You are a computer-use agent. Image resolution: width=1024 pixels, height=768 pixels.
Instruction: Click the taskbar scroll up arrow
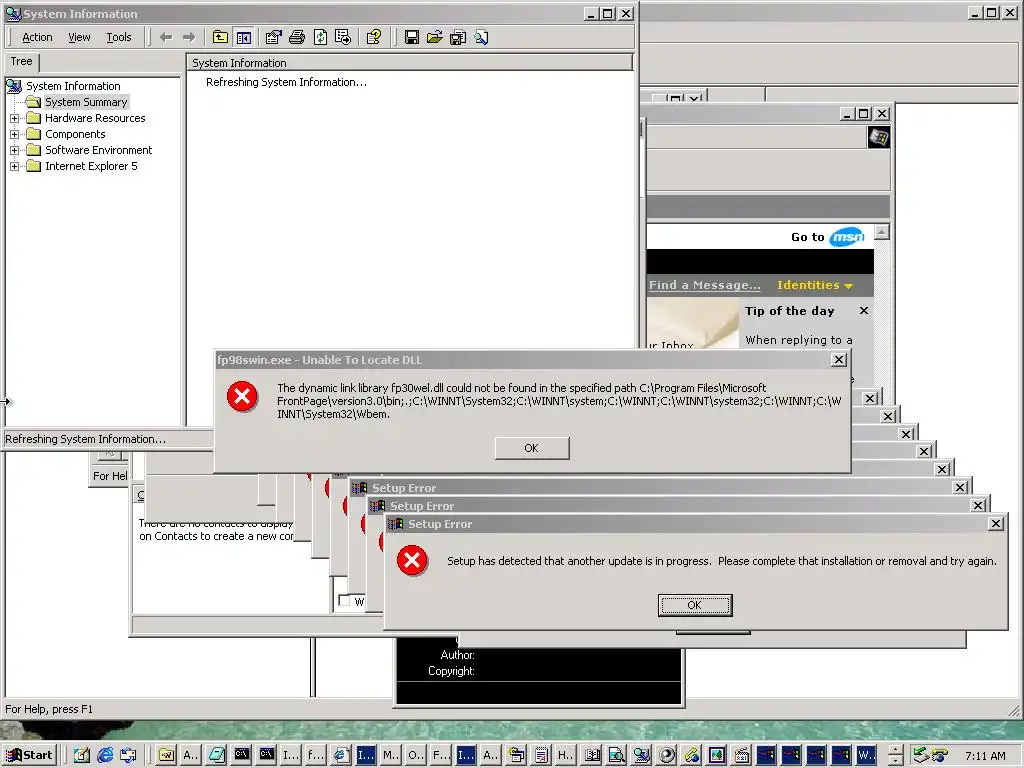coord(895,749)
